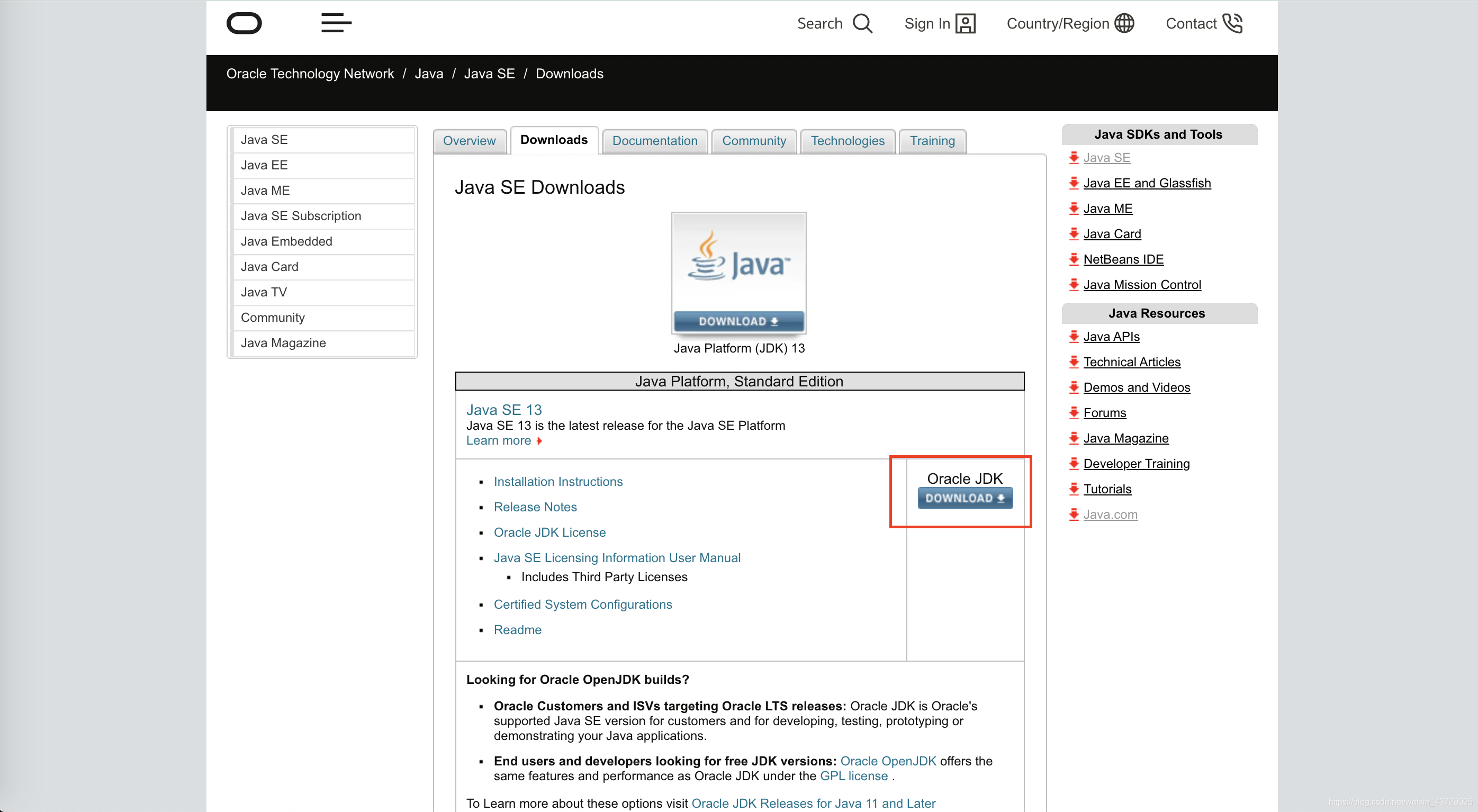Select the Training tab
The height and width of the screenshot is (812, 1478).
[x=932, y=141]
